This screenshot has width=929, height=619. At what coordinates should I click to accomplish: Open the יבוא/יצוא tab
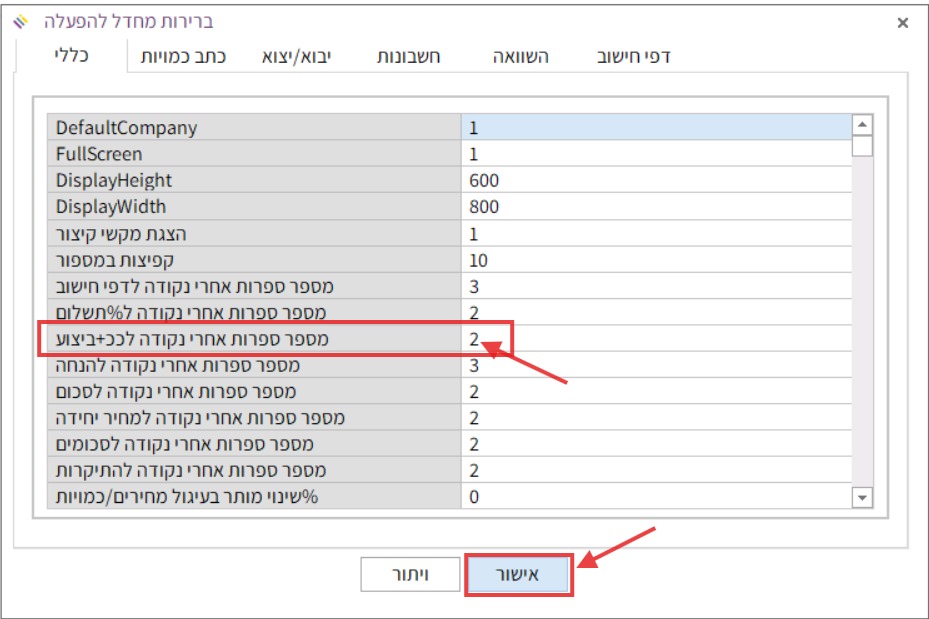(x=297, y=57)
